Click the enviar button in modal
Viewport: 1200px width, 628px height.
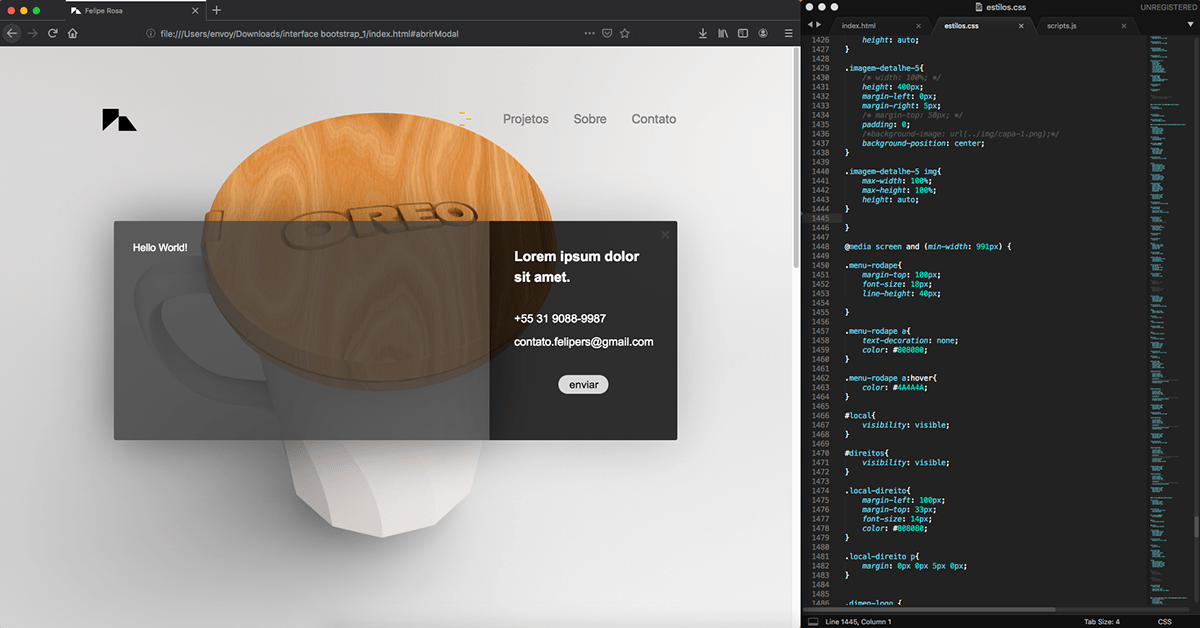pyautogui.click(x=583, y=385)
